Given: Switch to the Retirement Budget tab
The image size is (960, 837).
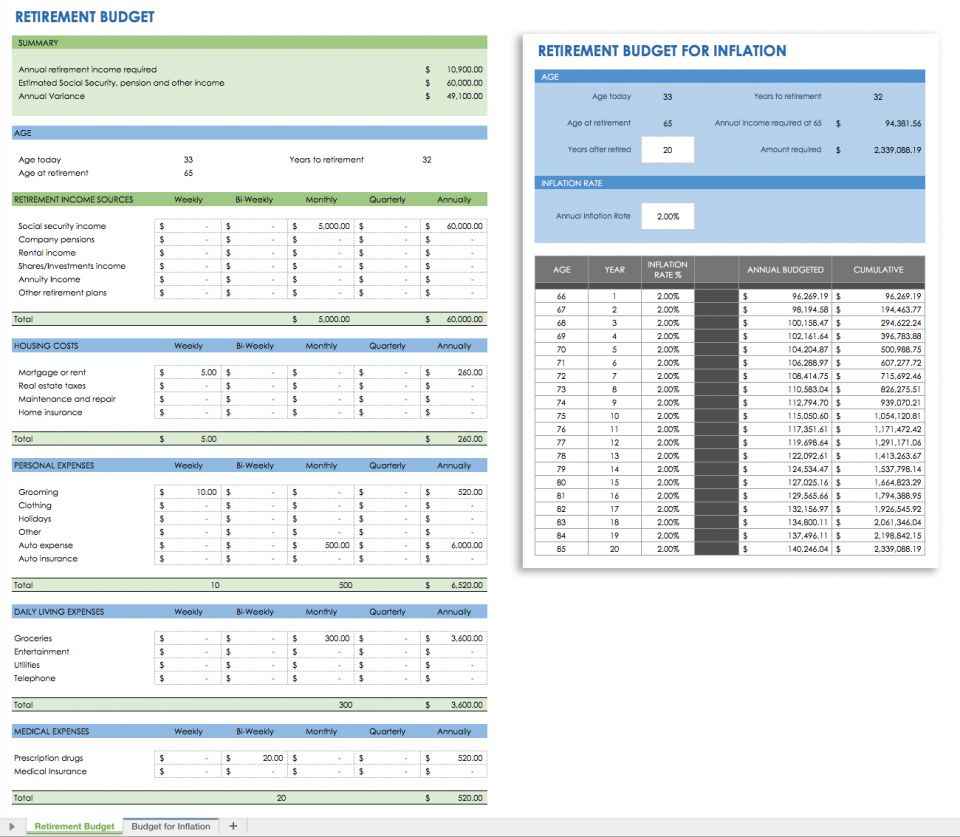Looking at the screenshot, I should 73,825.
